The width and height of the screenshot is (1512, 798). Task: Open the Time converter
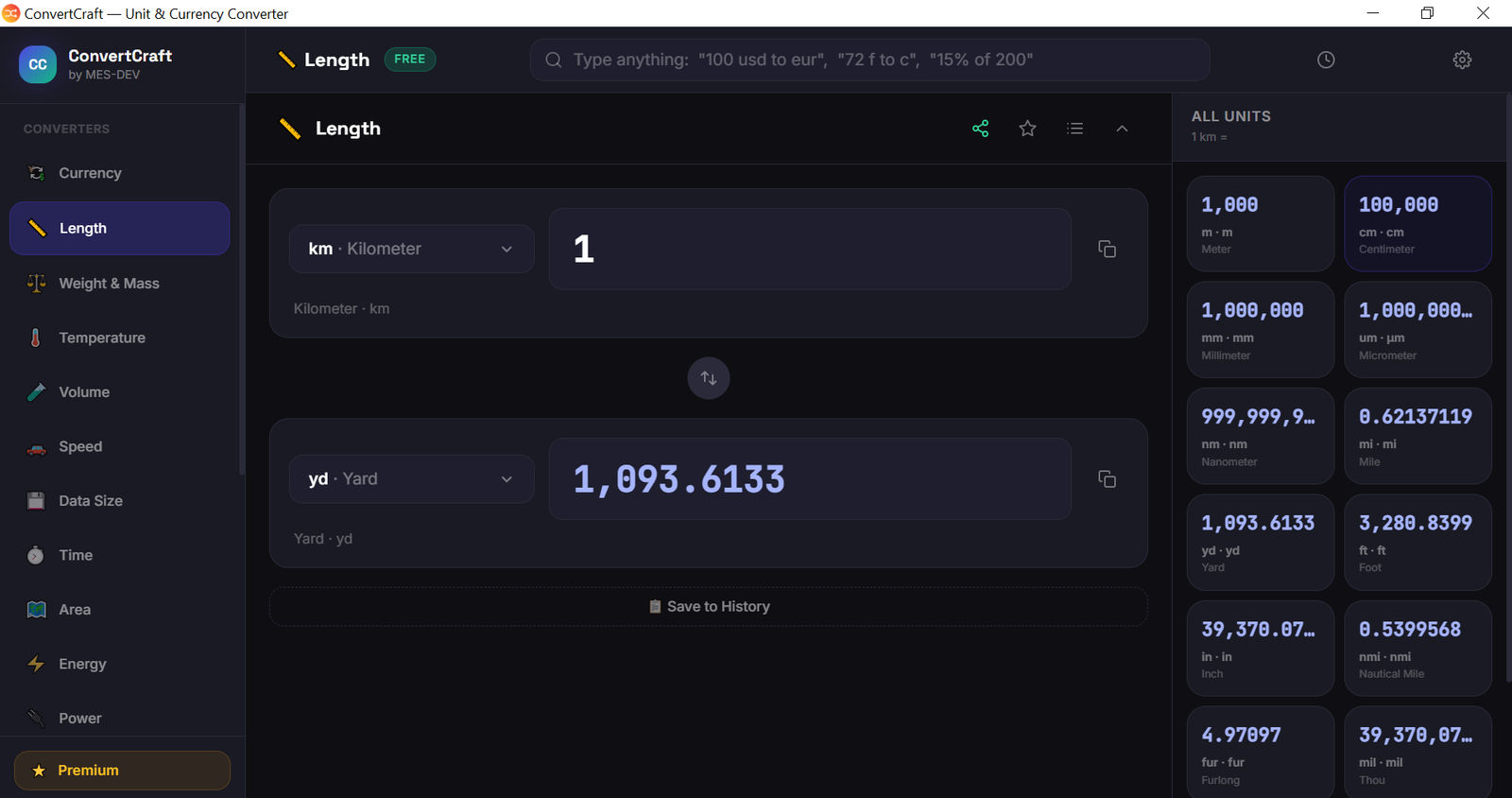coord(120,555)
